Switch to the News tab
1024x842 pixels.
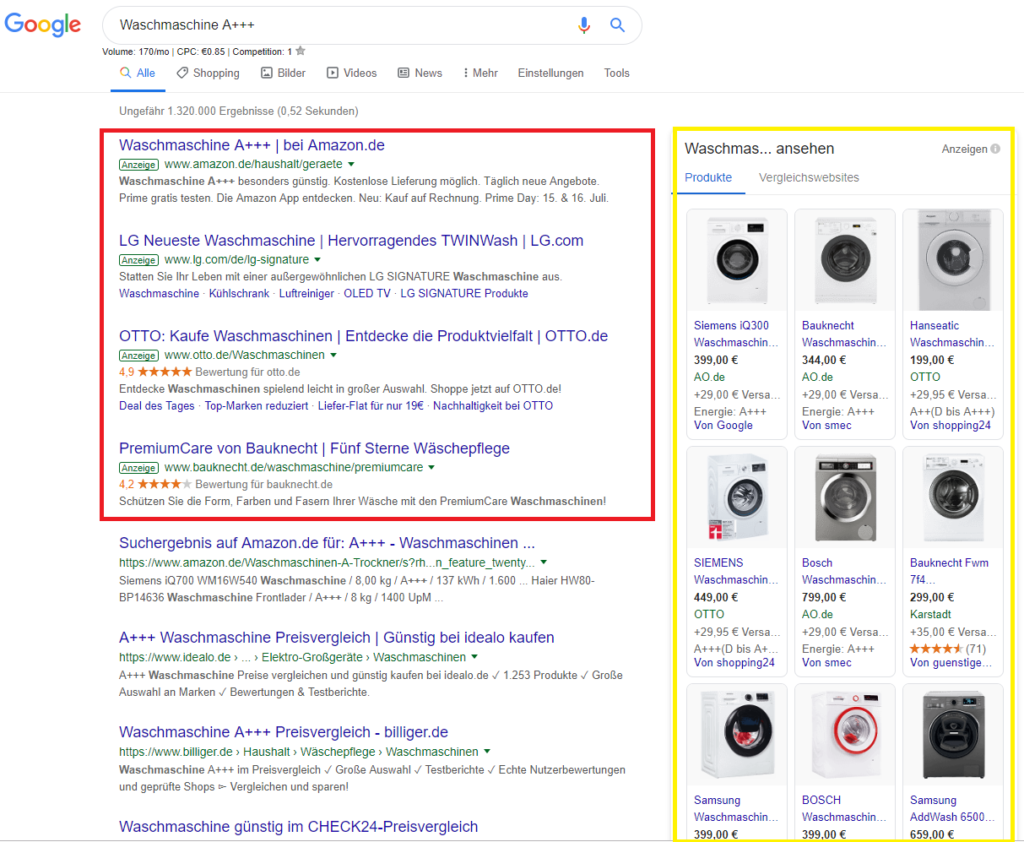420,73
